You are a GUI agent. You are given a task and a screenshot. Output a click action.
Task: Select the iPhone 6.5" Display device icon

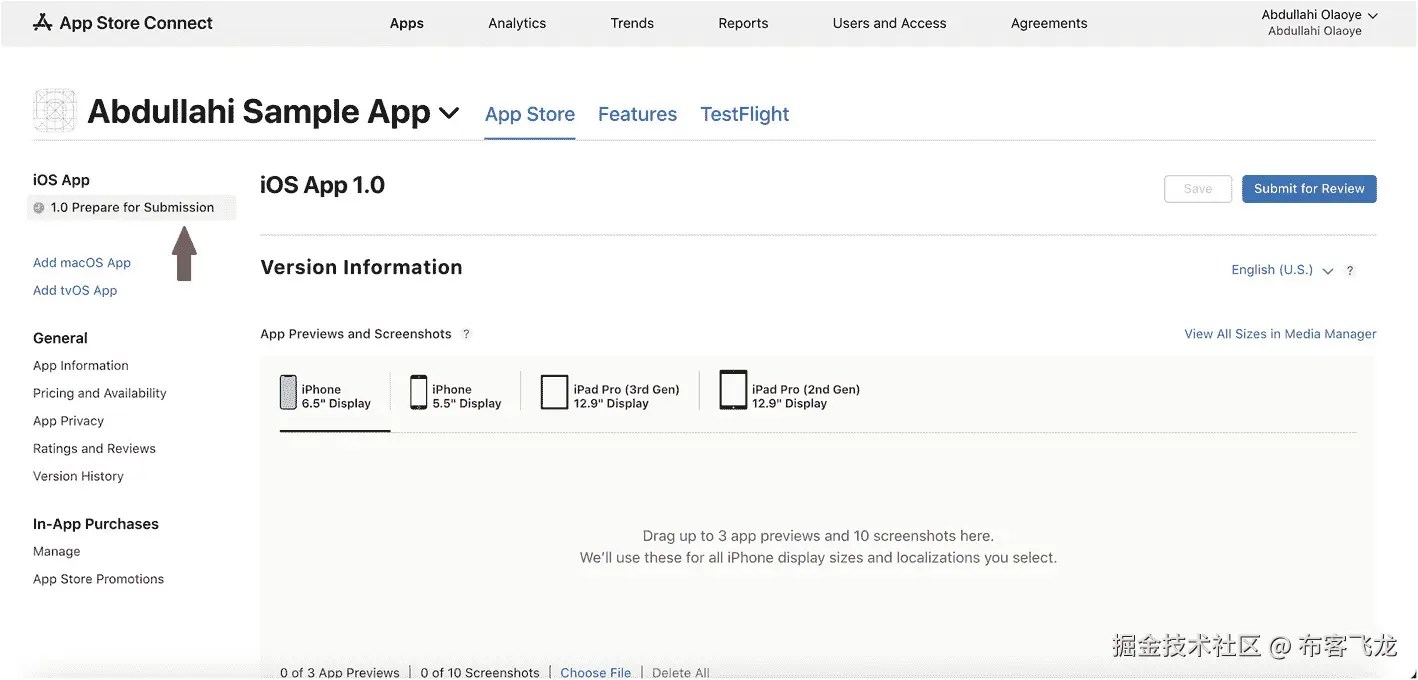[288, 392]
